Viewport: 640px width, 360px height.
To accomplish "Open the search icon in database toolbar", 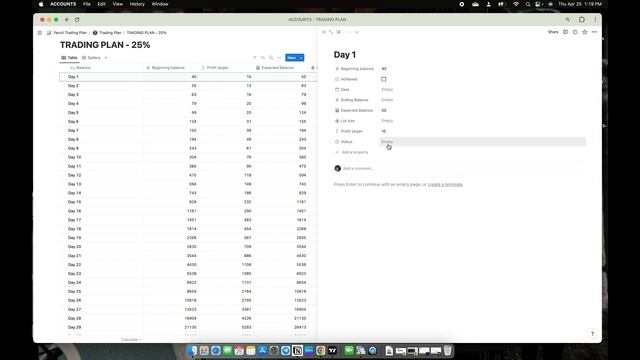I will coord(271,58).
